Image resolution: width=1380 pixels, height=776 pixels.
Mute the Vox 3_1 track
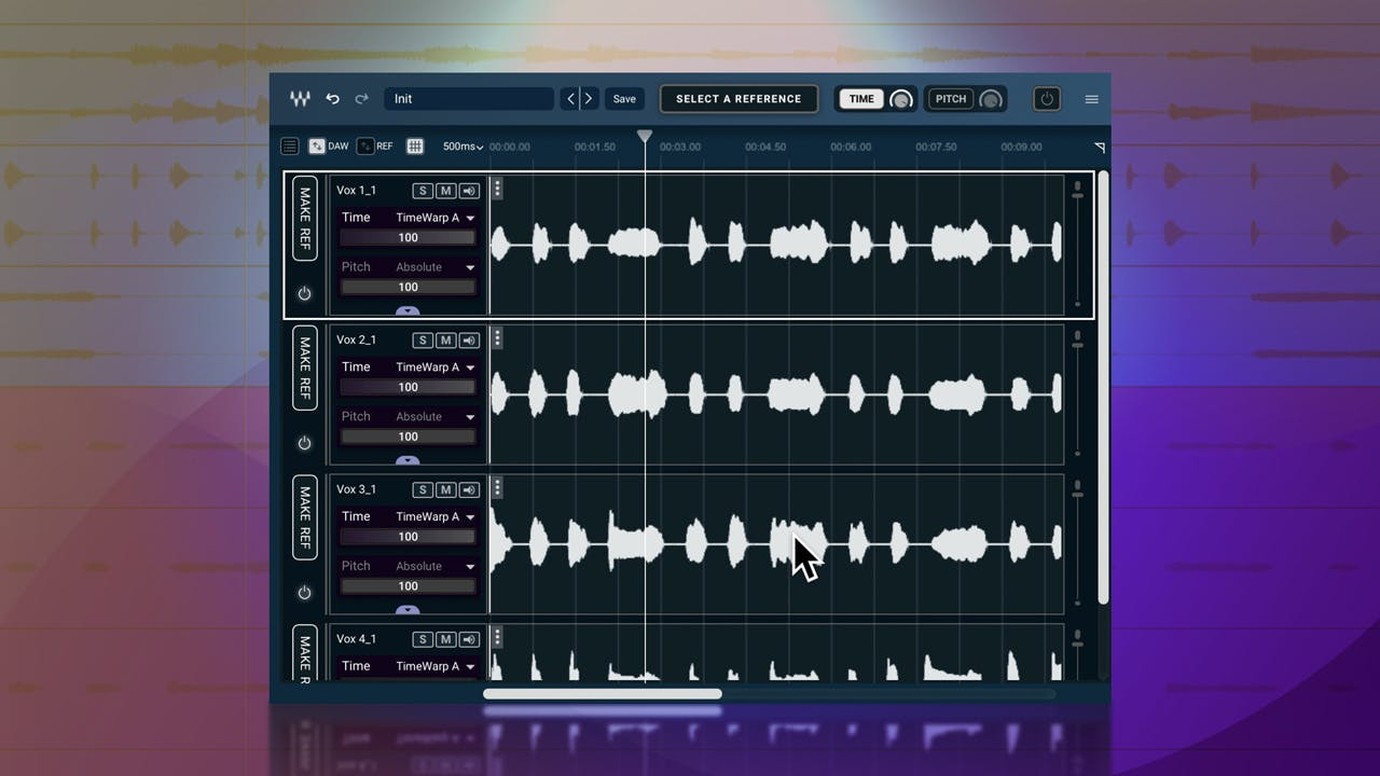(445, 489)
